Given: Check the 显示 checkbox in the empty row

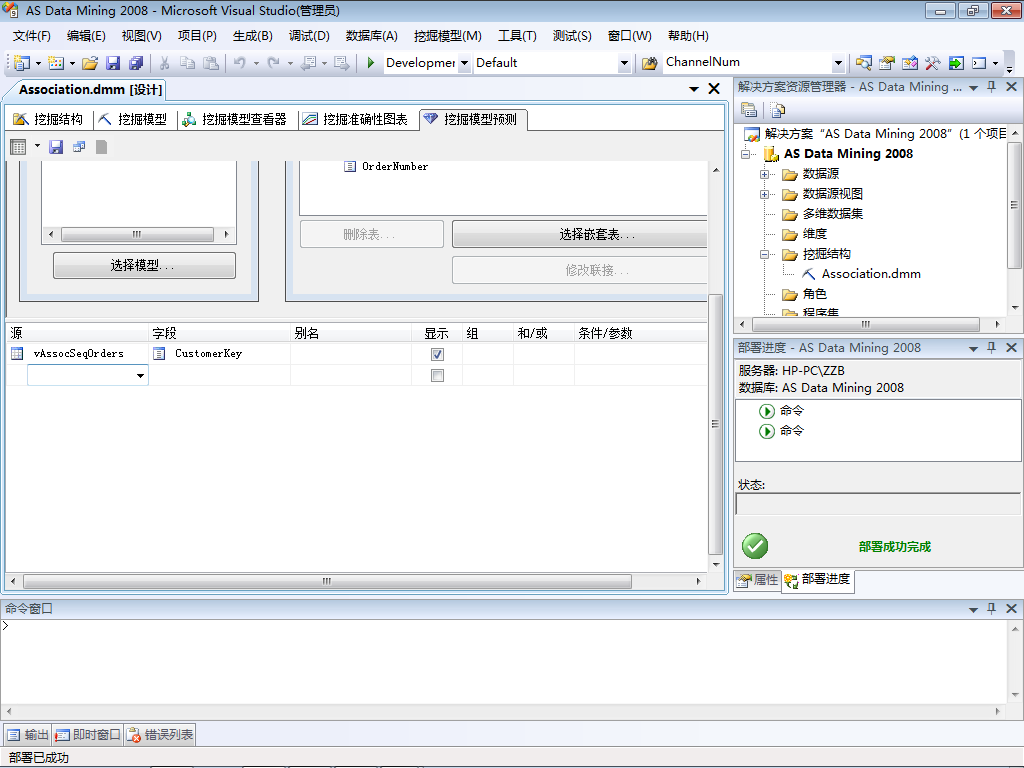Looking at the screenshot, I should tap(438, 376).
